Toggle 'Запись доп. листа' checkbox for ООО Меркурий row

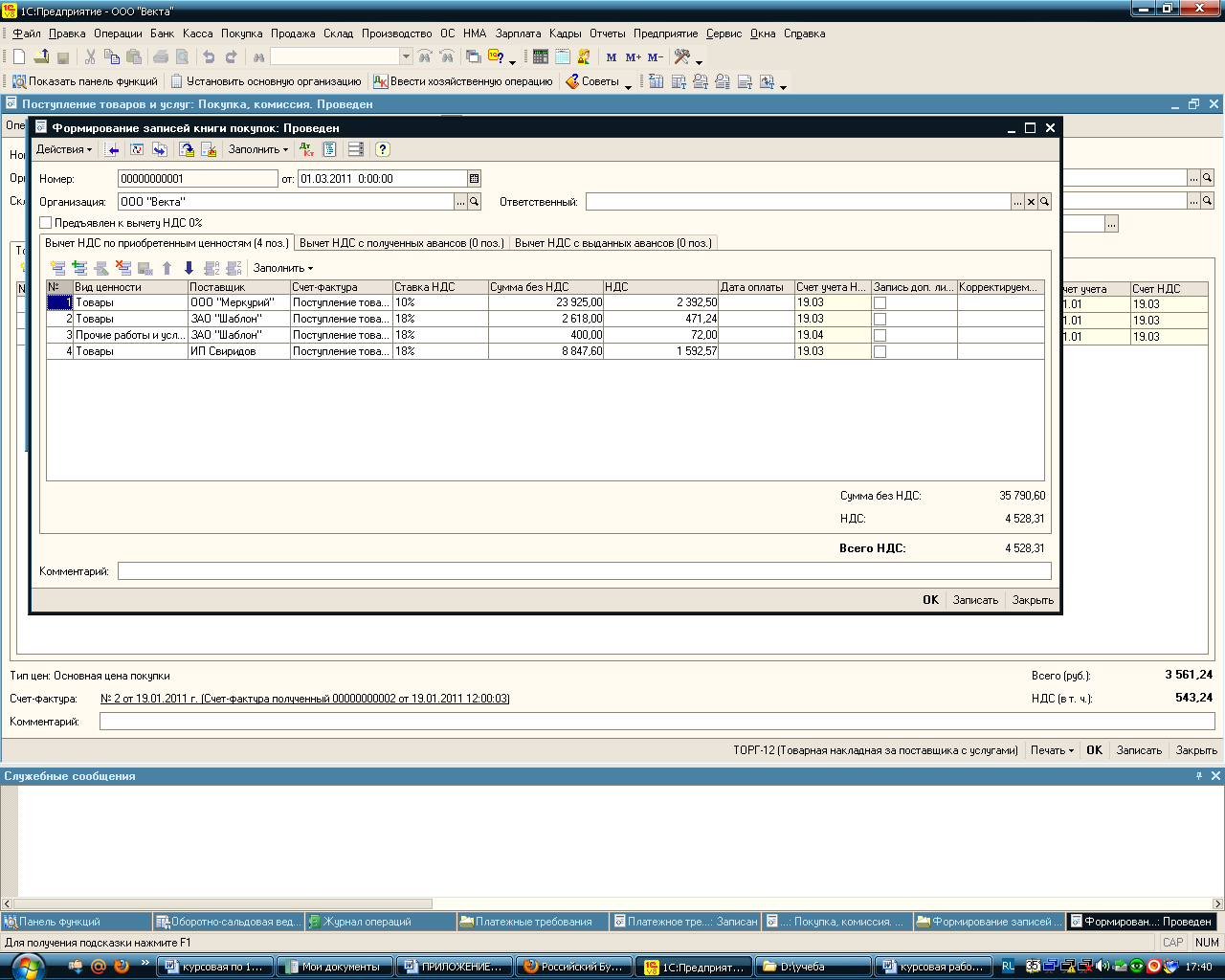pos(880,302)
